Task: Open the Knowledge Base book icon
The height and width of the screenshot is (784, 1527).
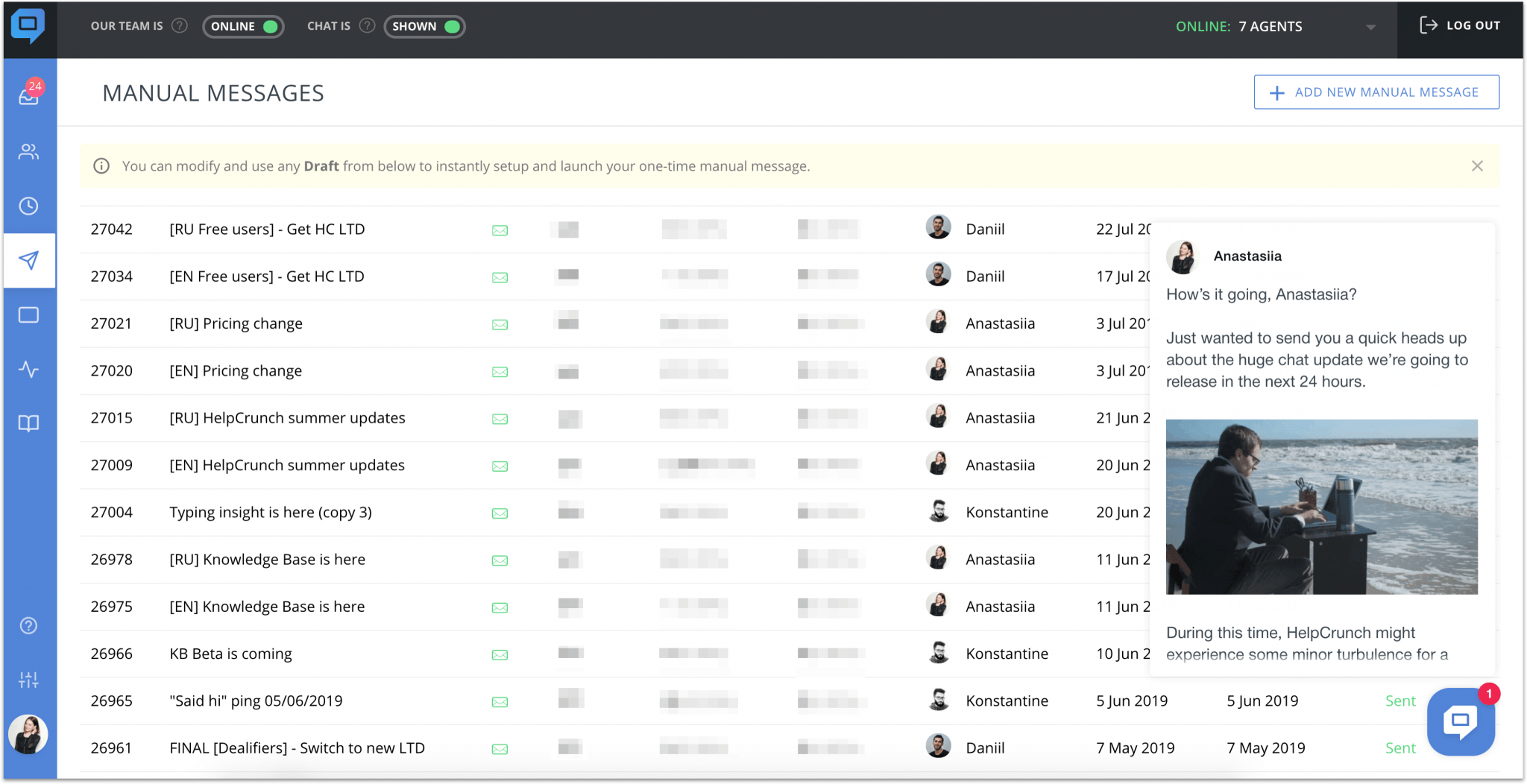Action: pos(28,423)
